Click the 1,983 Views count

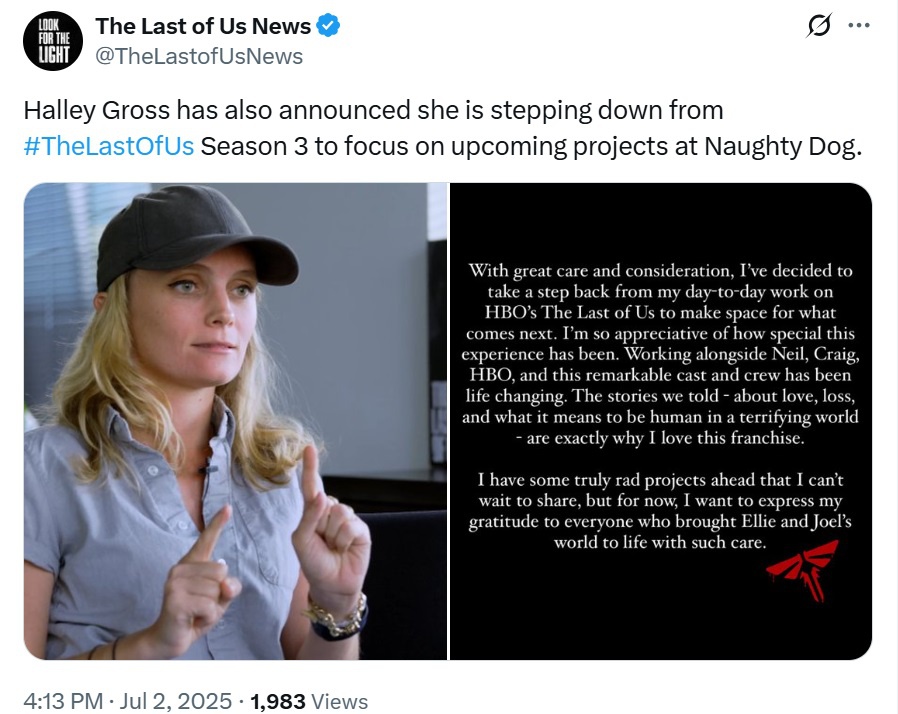click(x=309, y=701)
